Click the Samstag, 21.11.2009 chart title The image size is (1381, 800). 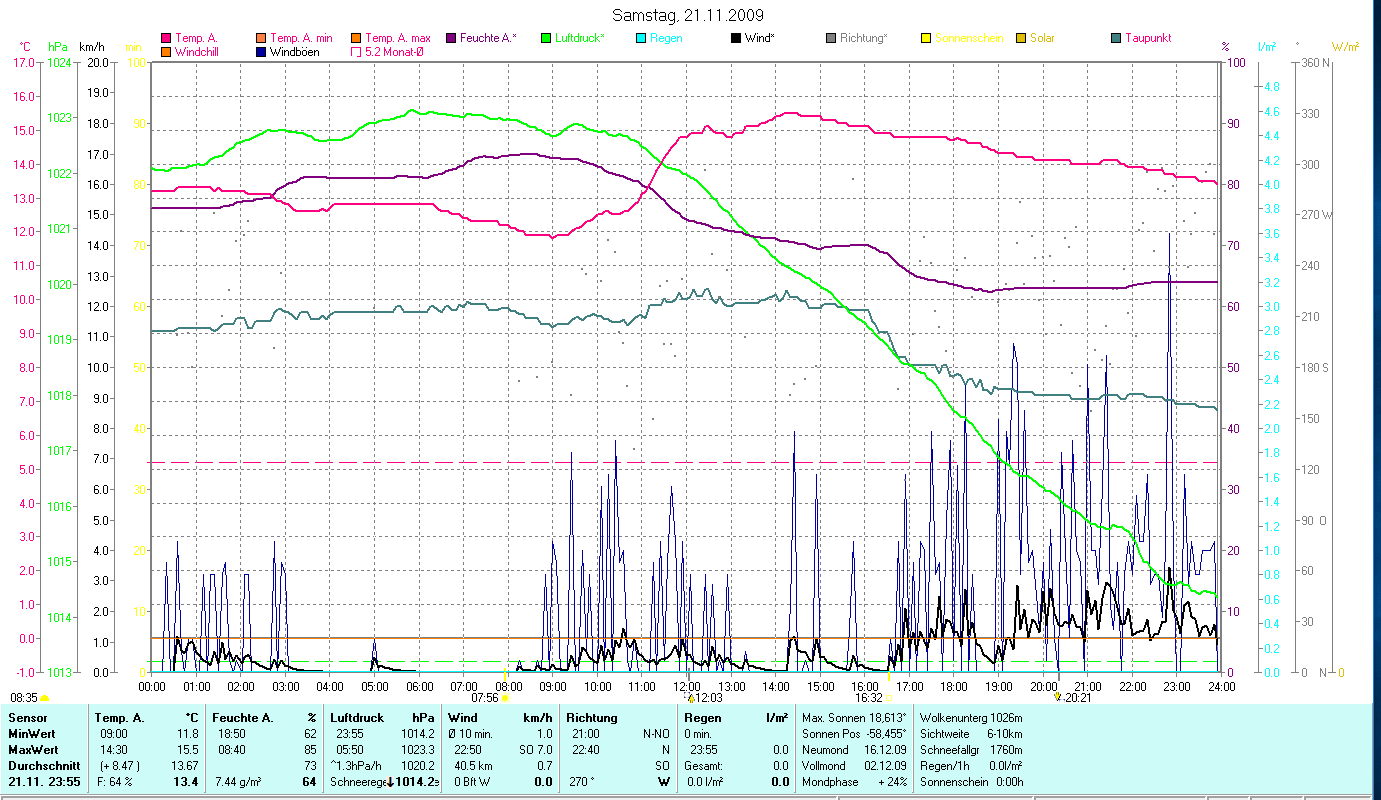coord(690,15)
